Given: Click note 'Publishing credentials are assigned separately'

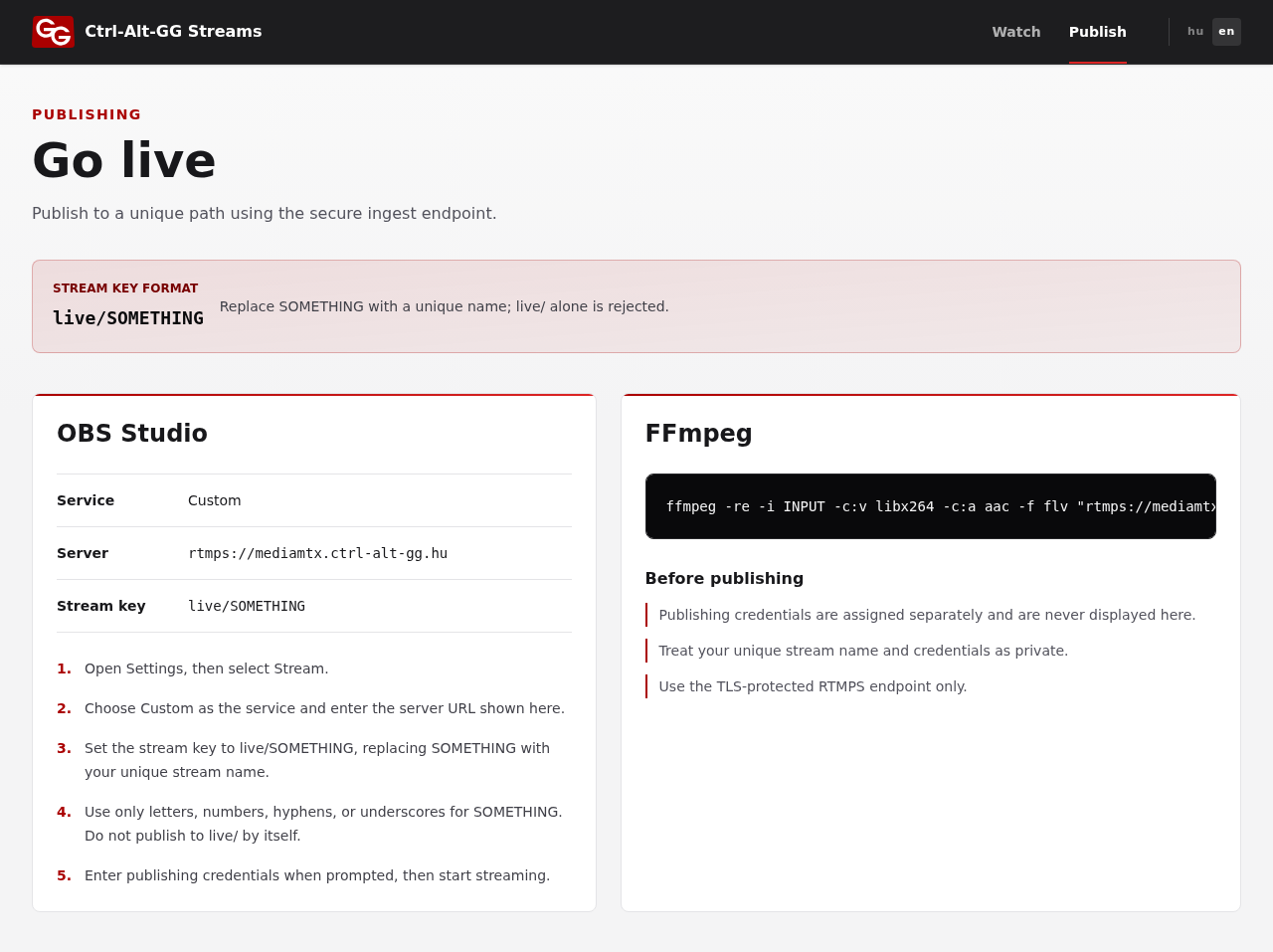Looking at the screenshot, I should pyautogui.click(x=927, y=615).
